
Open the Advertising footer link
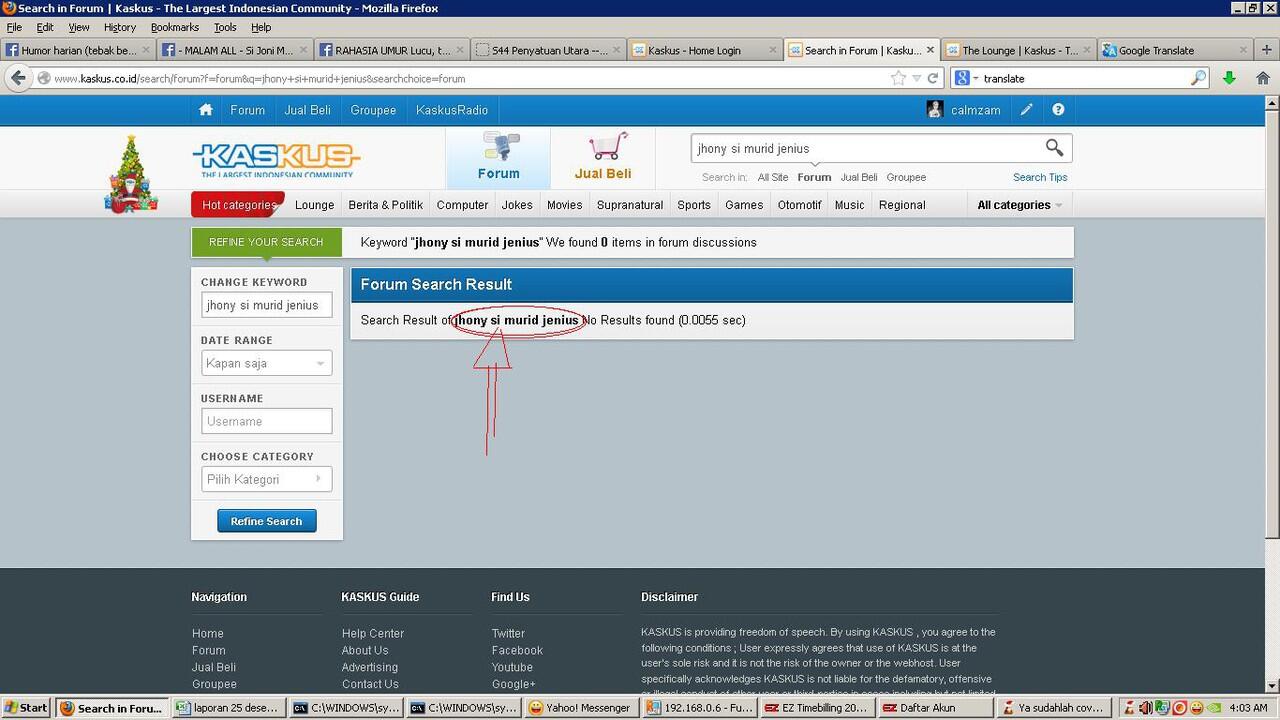click(x=370, y=667)
